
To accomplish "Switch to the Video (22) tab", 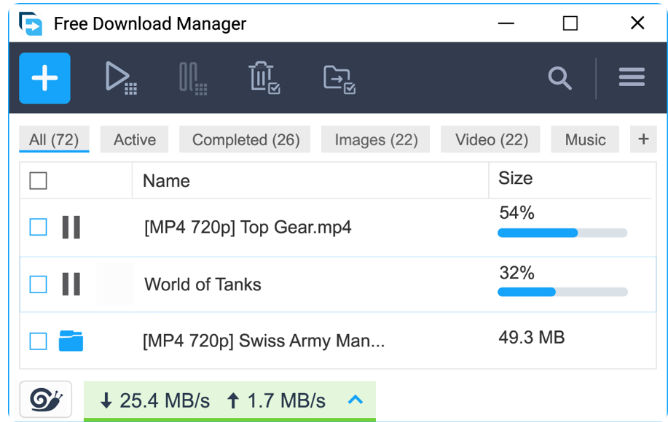I will click(491, 140).
